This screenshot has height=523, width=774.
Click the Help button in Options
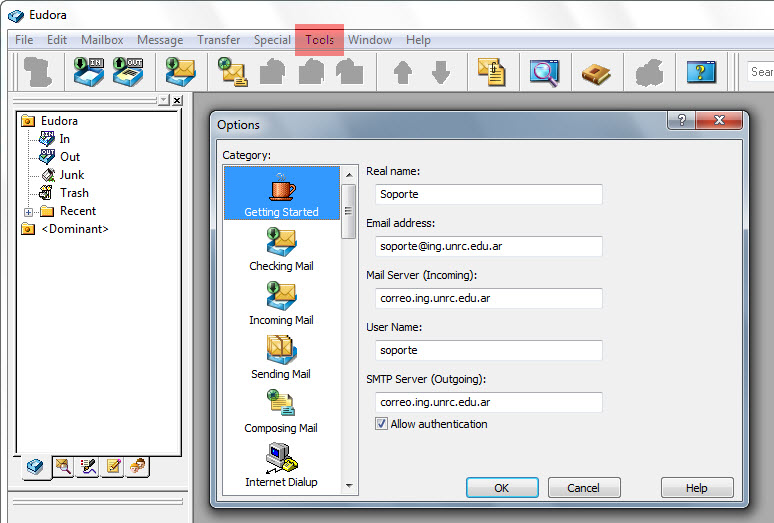(x=697, y=488)
